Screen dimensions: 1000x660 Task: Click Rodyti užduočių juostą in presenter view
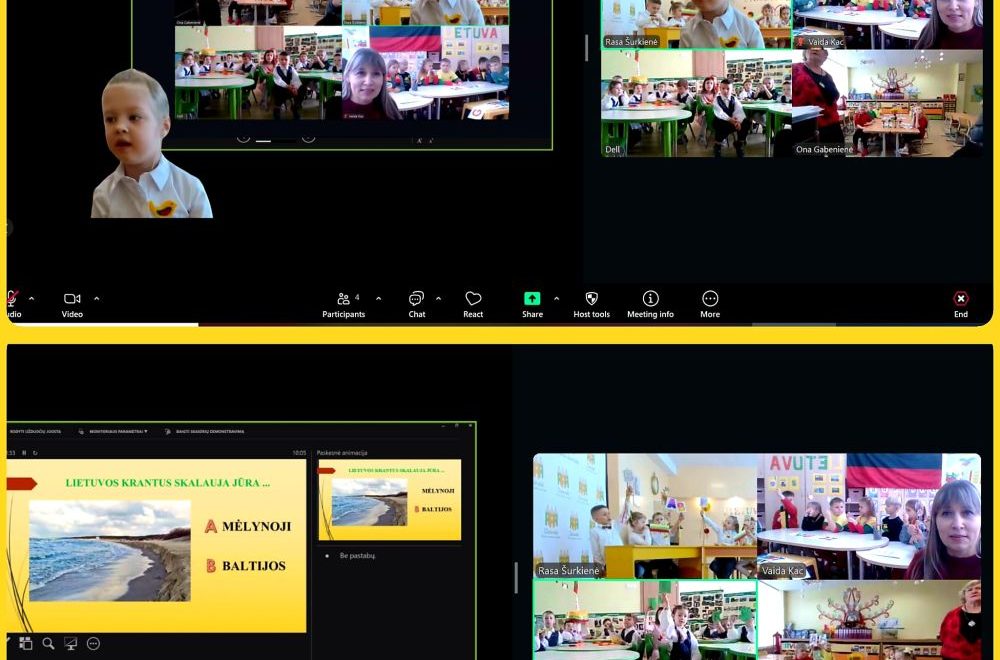pyautogui.click(x=34, y=432)
